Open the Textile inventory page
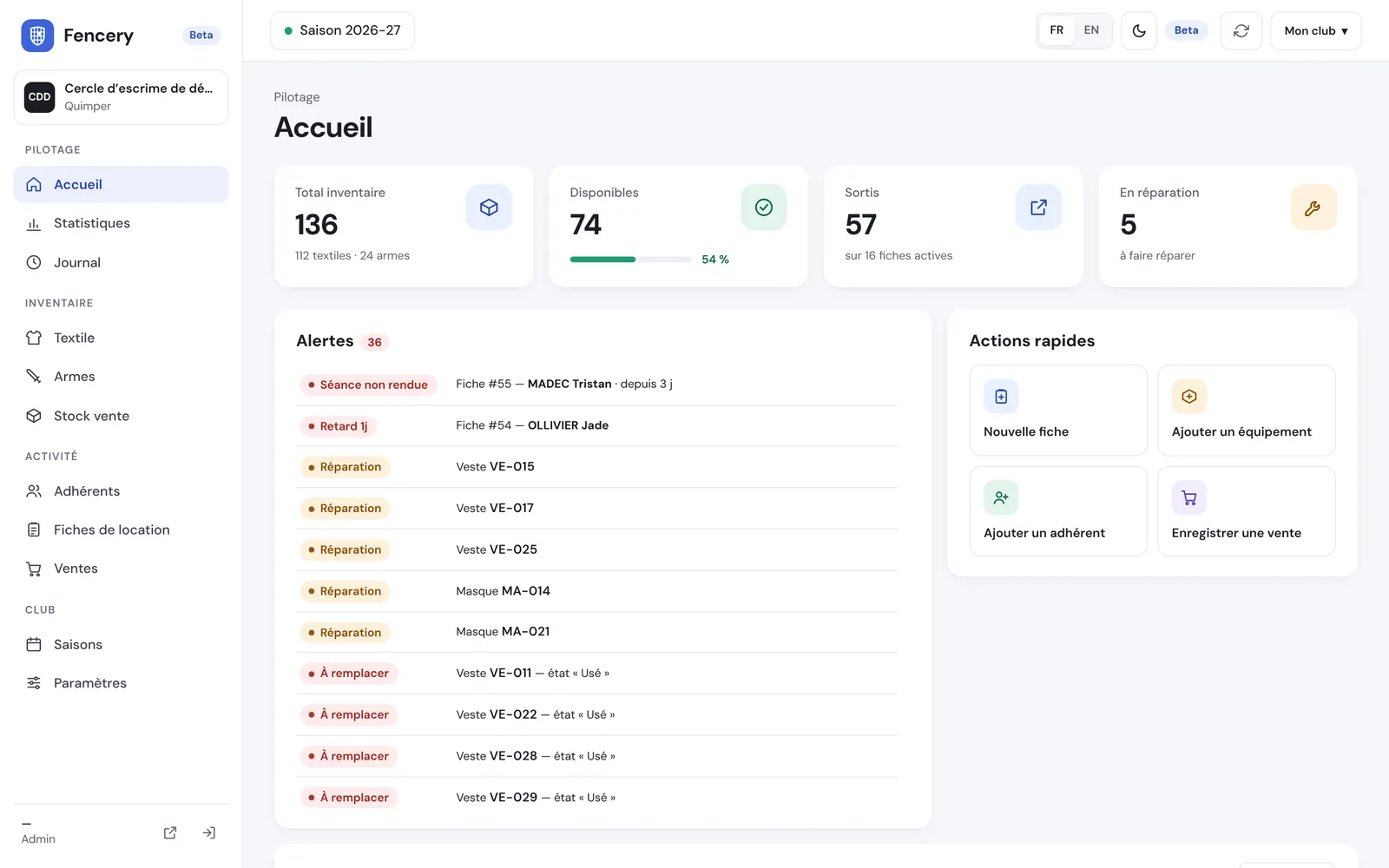1389x868 pixels. click(x=121, y=338)
